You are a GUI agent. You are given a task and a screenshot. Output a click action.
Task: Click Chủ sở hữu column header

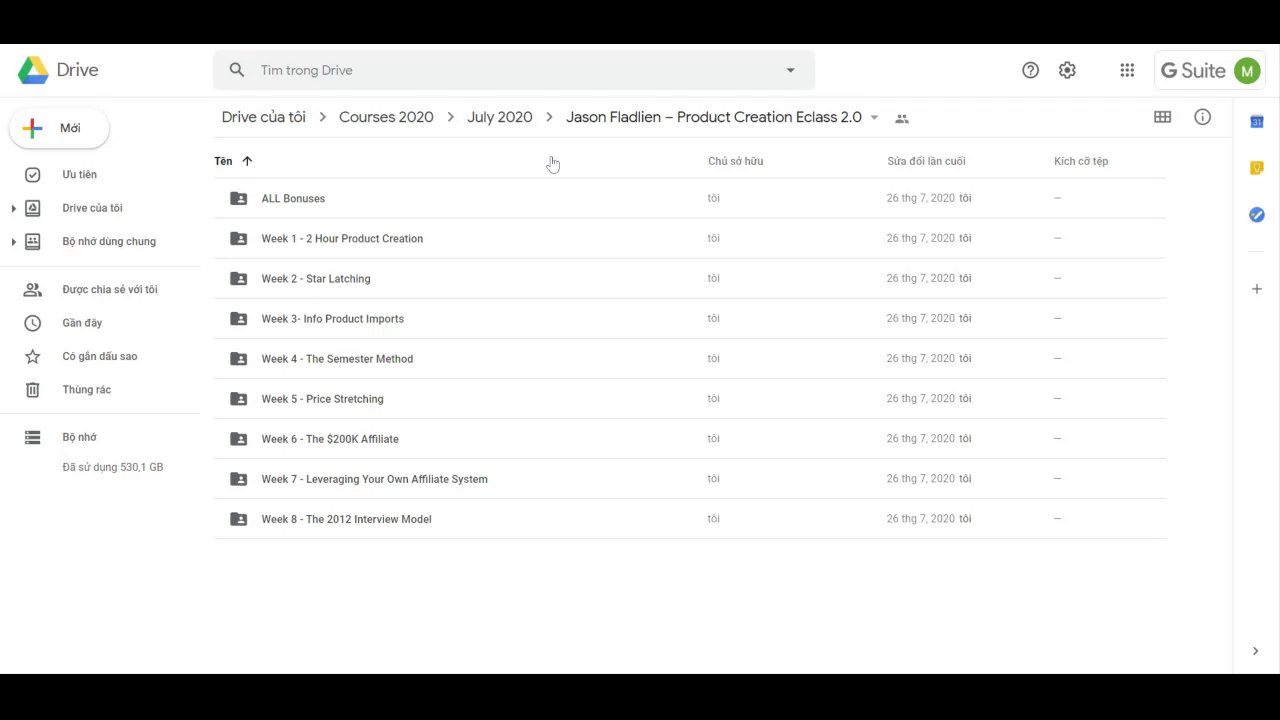point(735,161)
